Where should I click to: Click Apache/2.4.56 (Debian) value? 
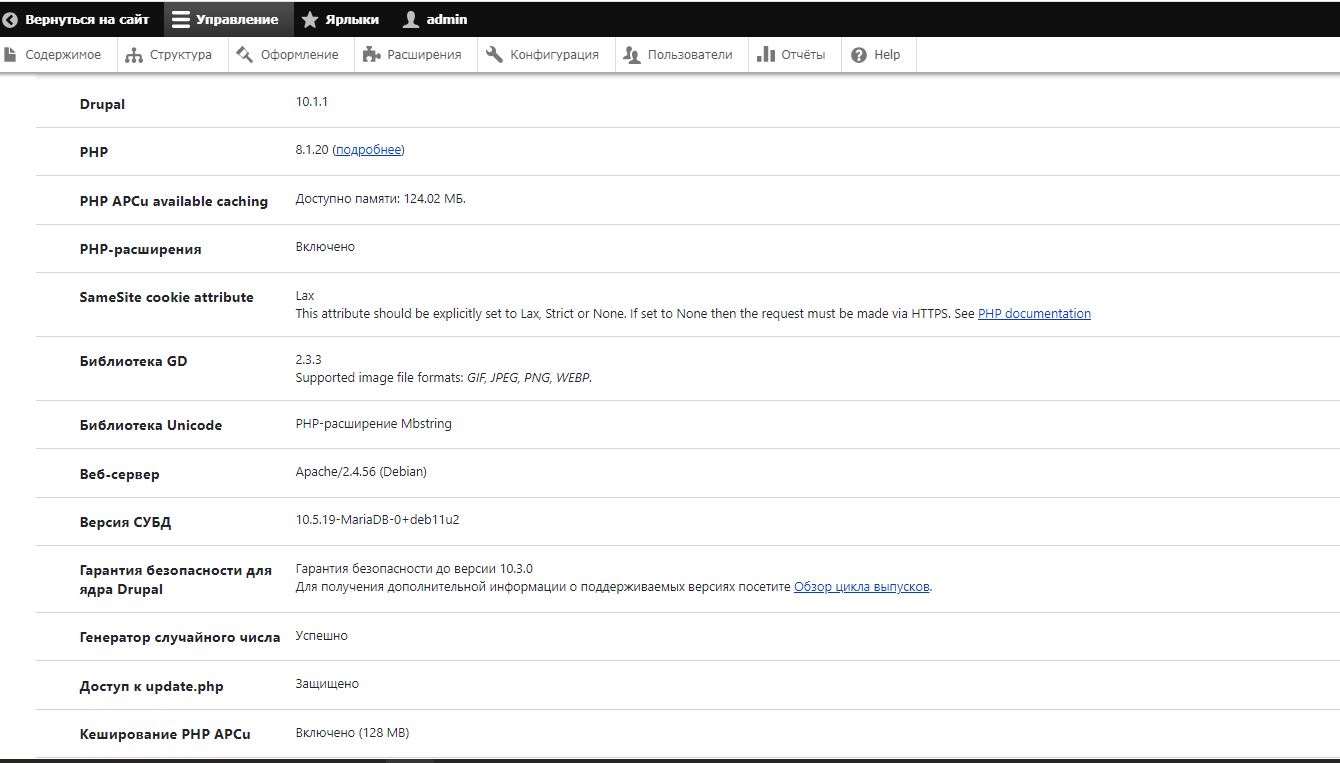pos(361,472)
